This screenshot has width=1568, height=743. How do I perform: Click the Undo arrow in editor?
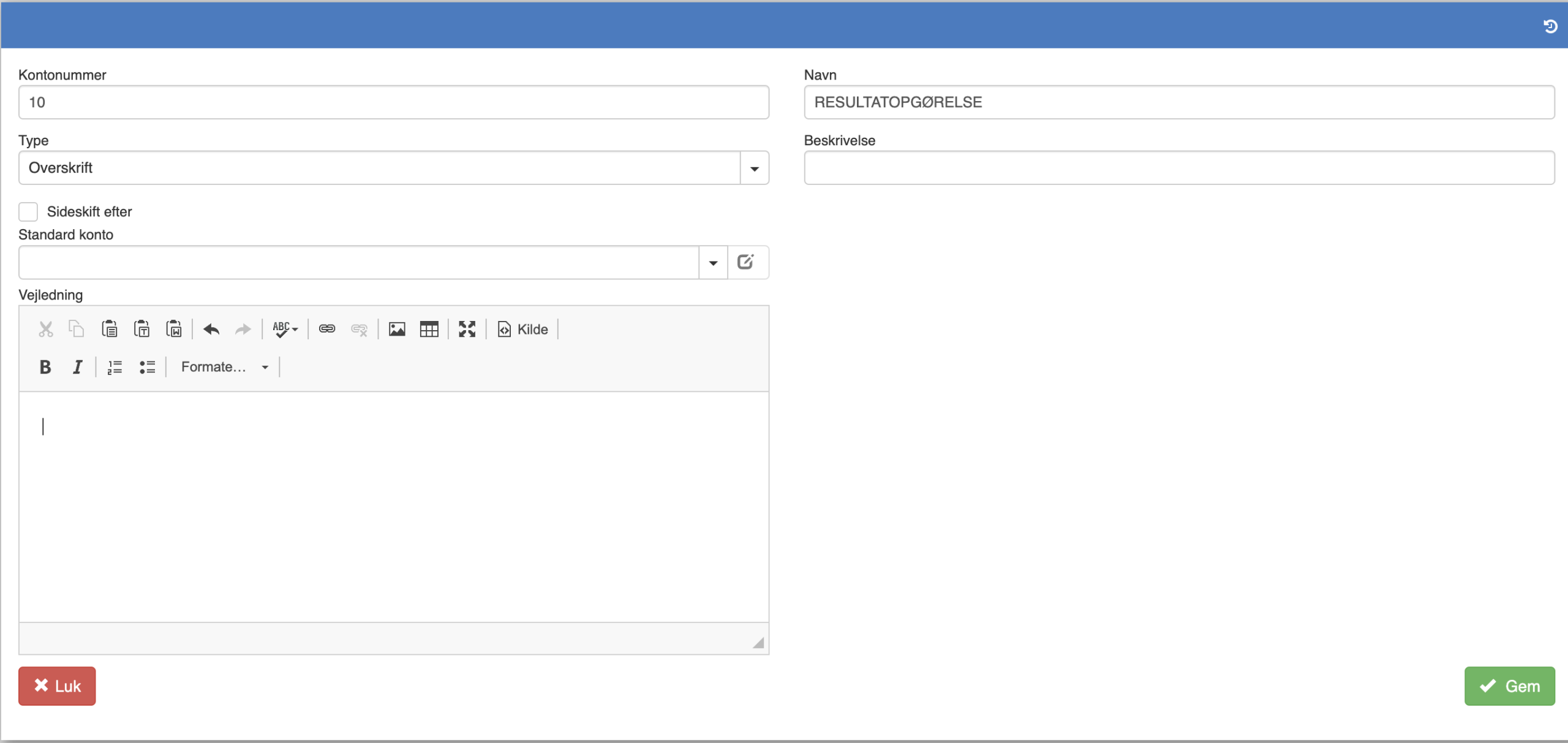(211, 330)
